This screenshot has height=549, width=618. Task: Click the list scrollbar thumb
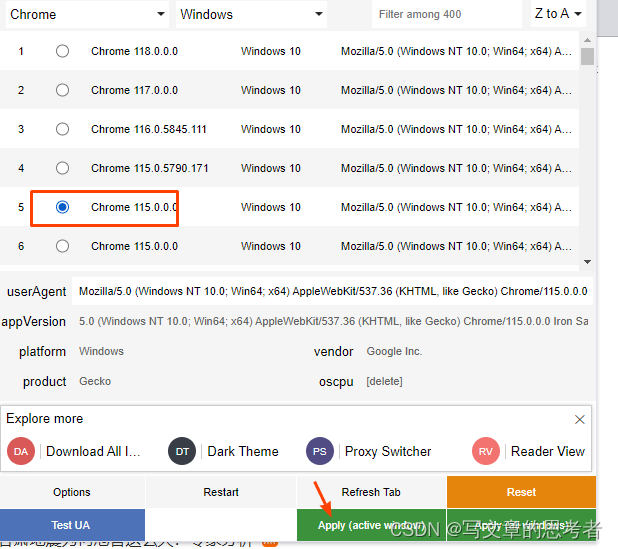[x=587, y=56]
